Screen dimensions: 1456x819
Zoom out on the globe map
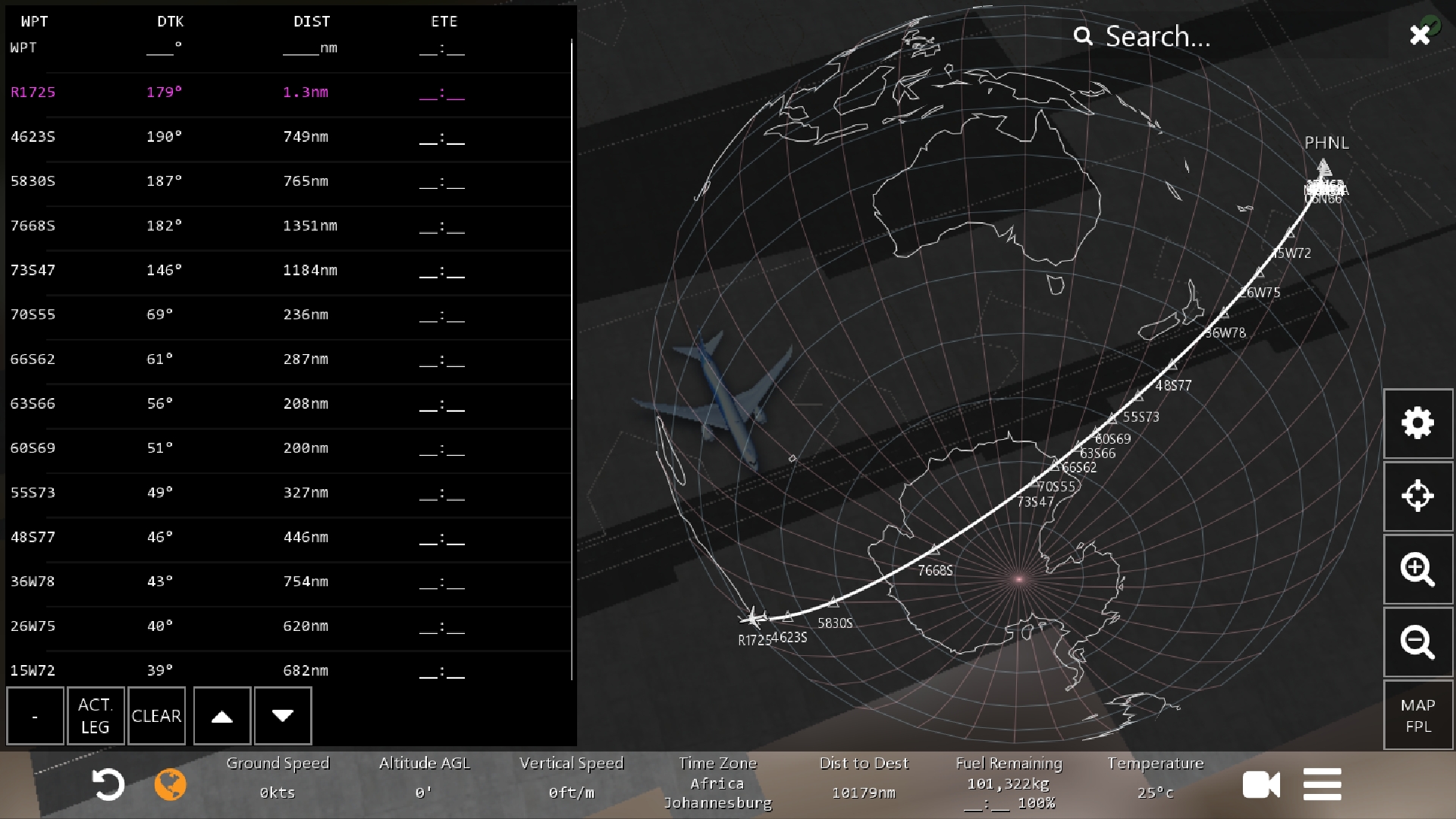(x=1417, y=642)
